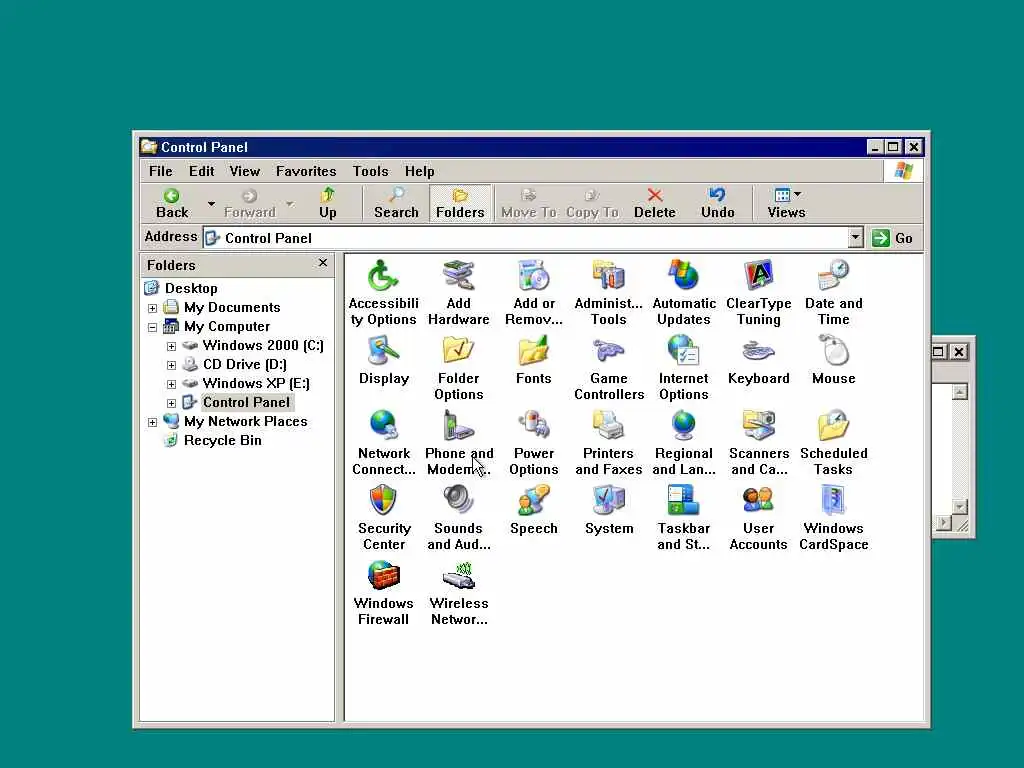Expand Control Panel tree node

(171, 403)
